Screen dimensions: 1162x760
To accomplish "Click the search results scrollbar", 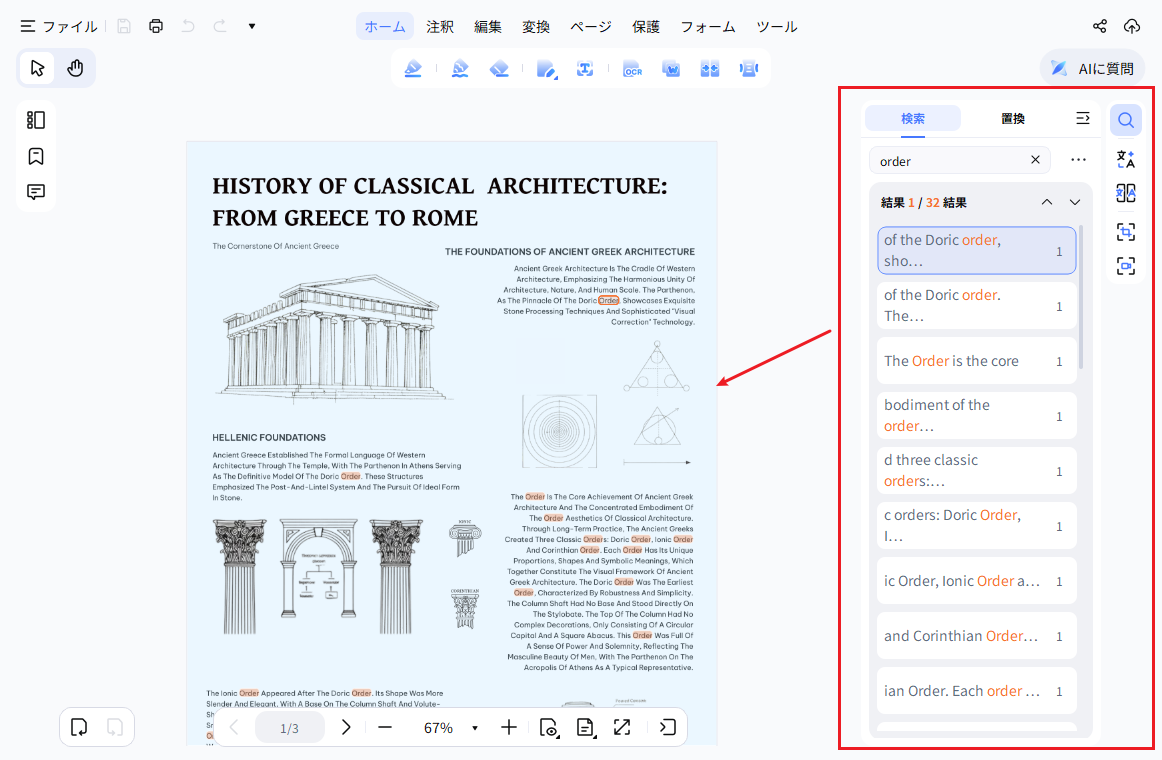I will click(x=1081, y=296).
